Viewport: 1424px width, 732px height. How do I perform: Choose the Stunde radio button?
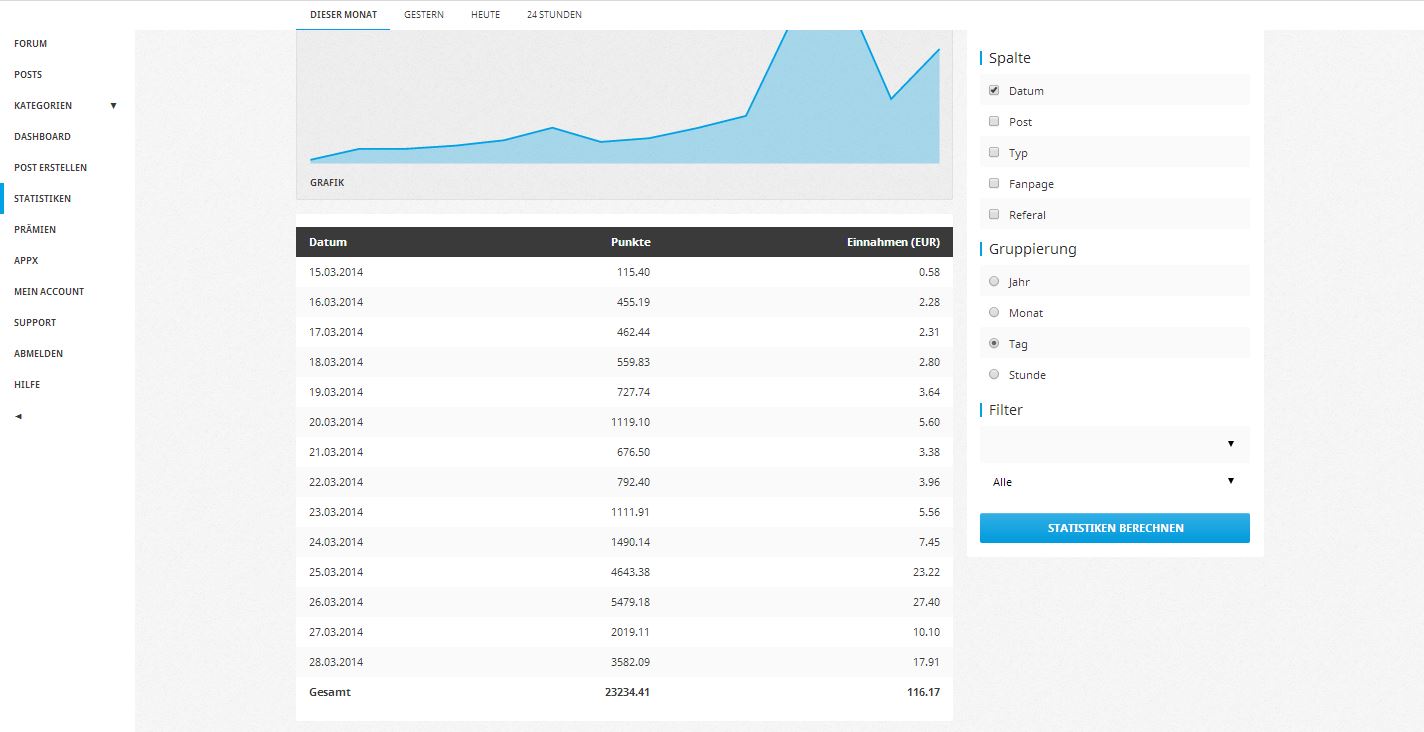coord(994,374)
